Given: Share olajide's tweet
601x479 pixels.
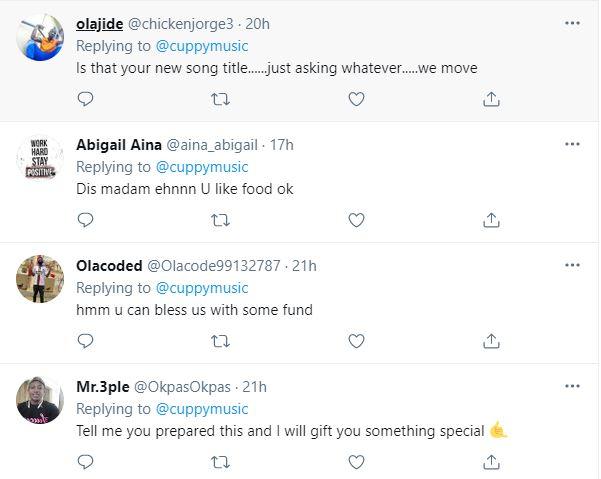Looking at the screenshot, I should [x=491, y=99].
